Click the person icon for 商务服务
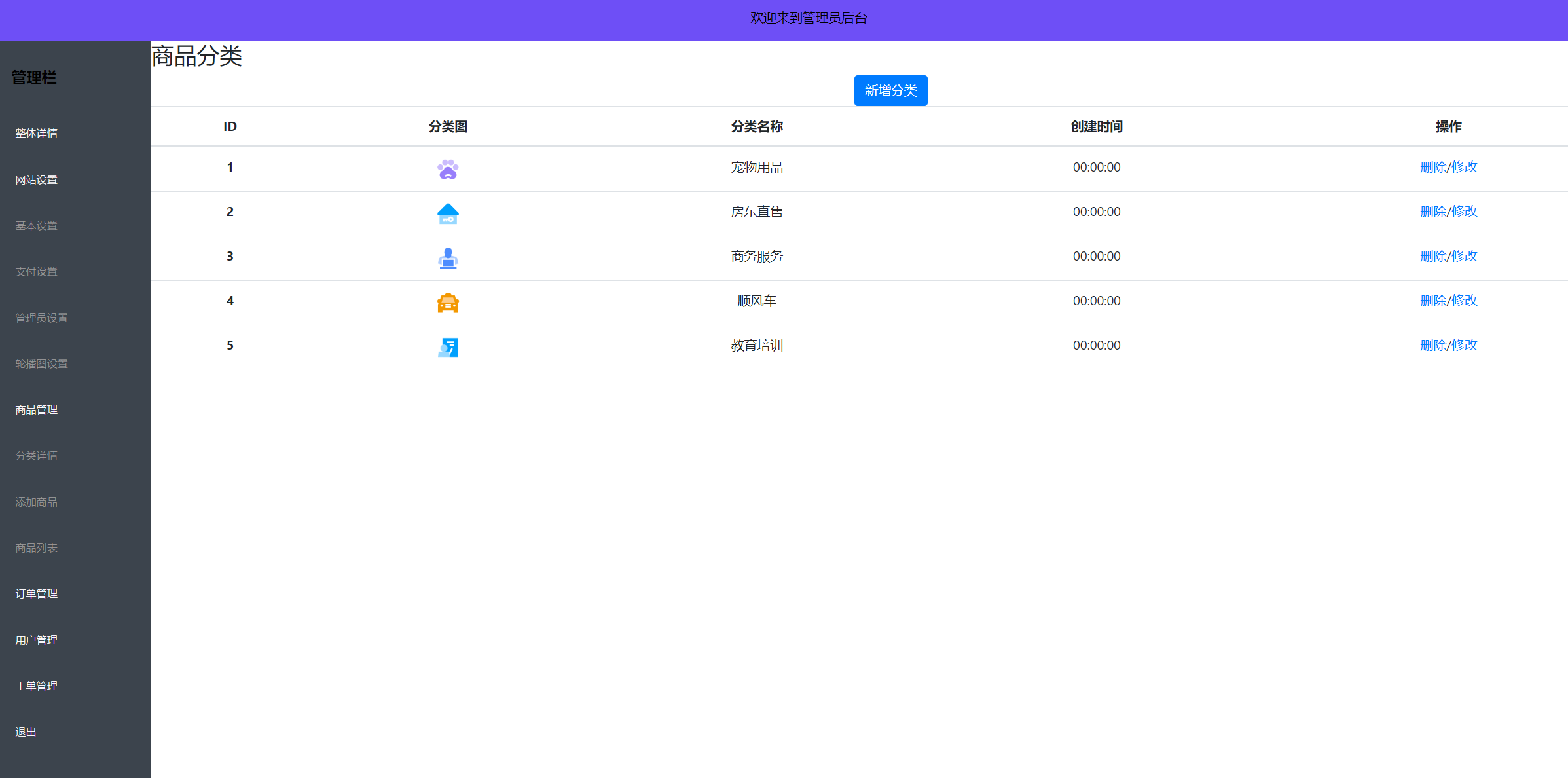Screen dimensions: 1568x778 [x=447, y=258]
